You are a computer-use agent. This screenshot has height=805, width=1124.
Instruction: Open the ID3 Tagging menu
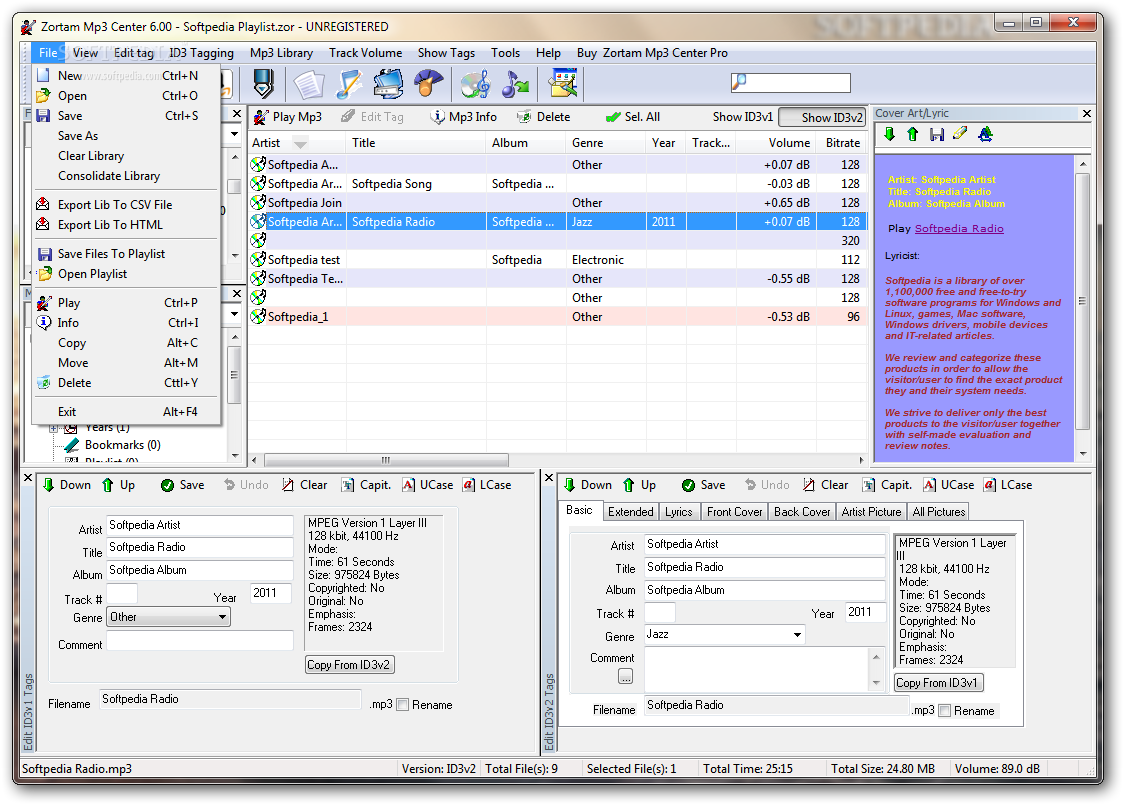click(x=201, y=53)
